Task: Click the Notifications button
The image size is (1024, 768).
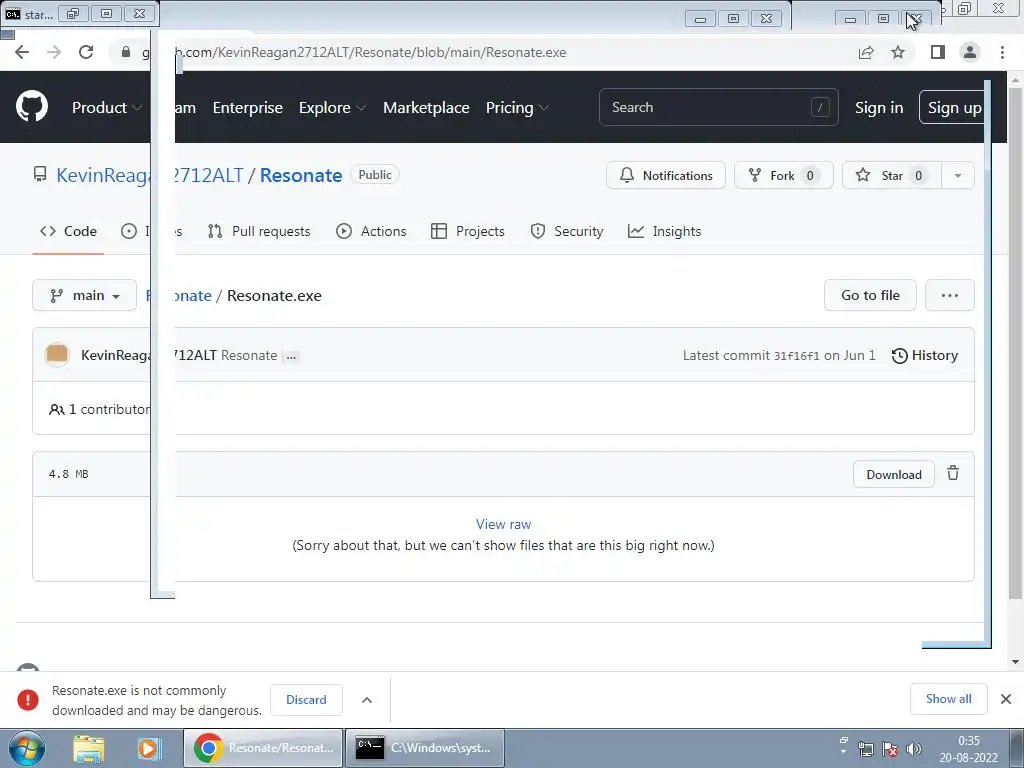Action: tap(665, 175)
